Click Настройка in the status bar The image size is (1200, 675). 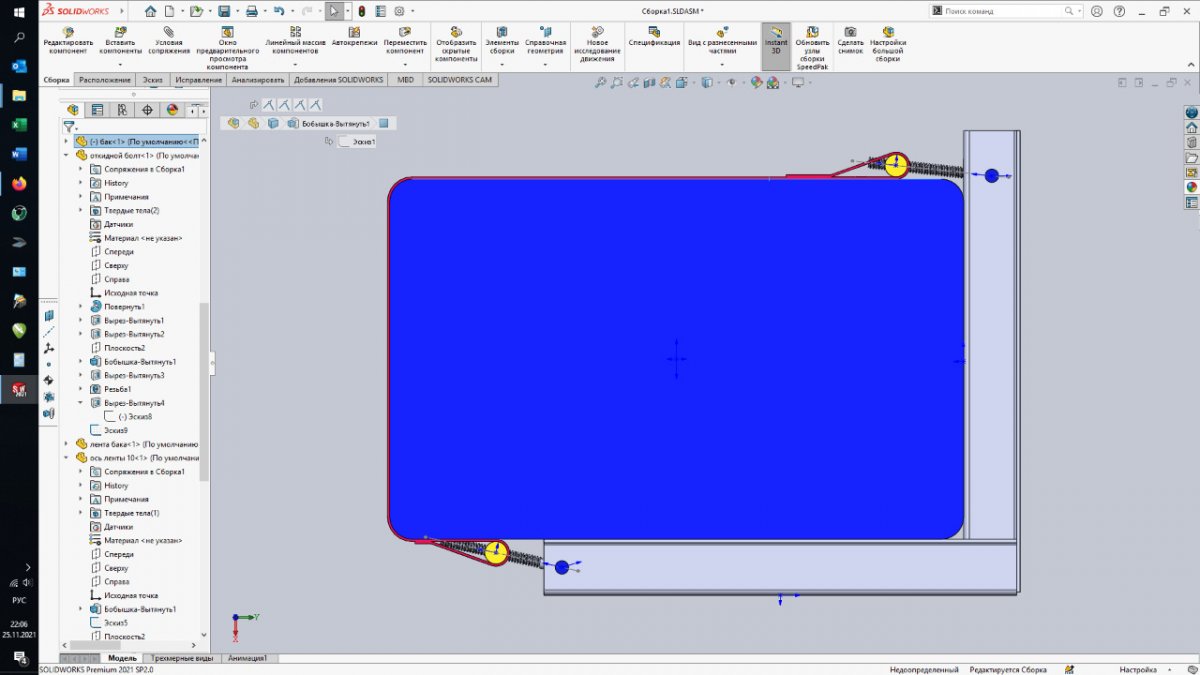click(1138, 669)
